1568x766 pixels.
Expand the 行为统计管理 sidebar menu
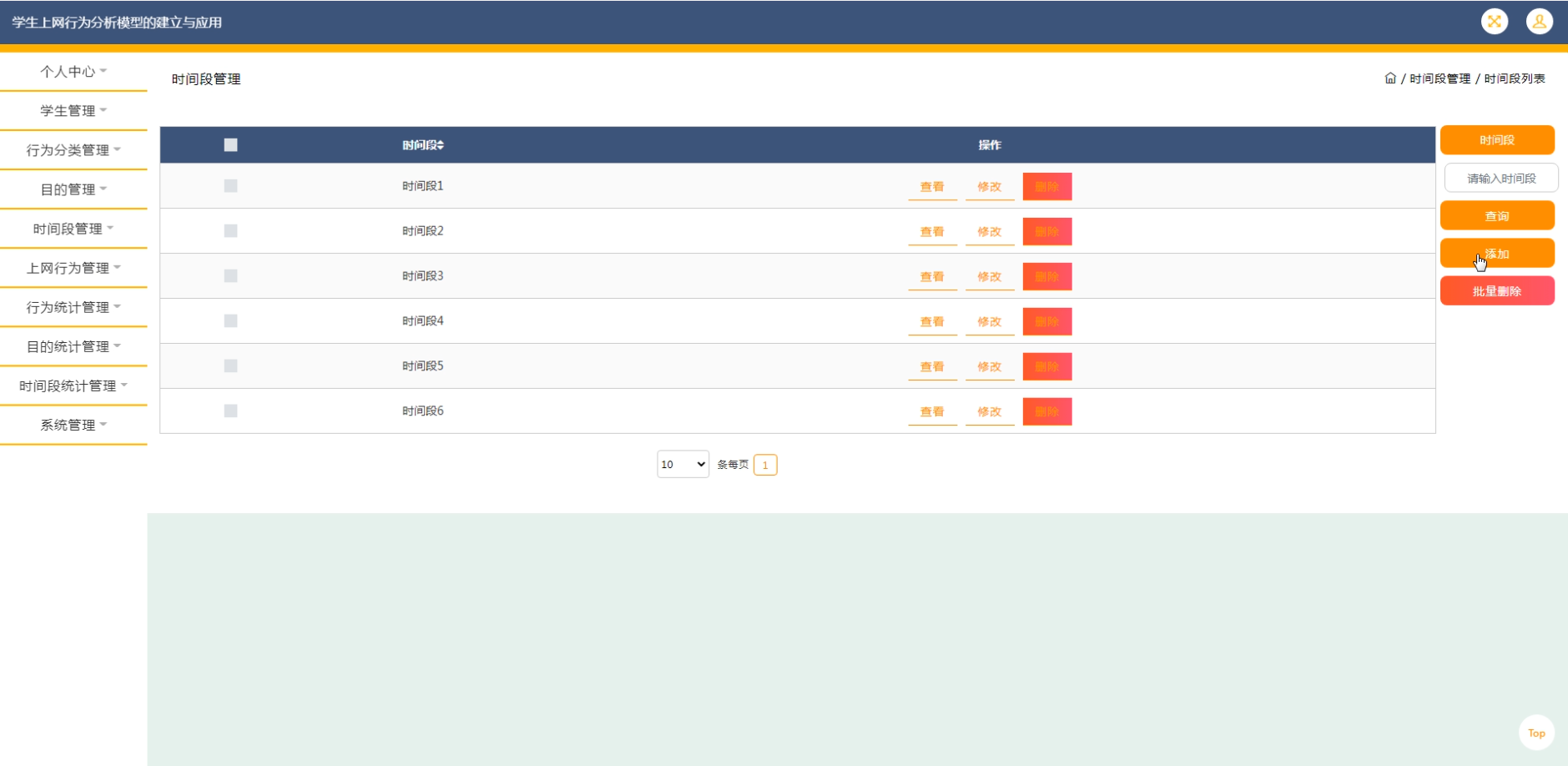(73, 307)
